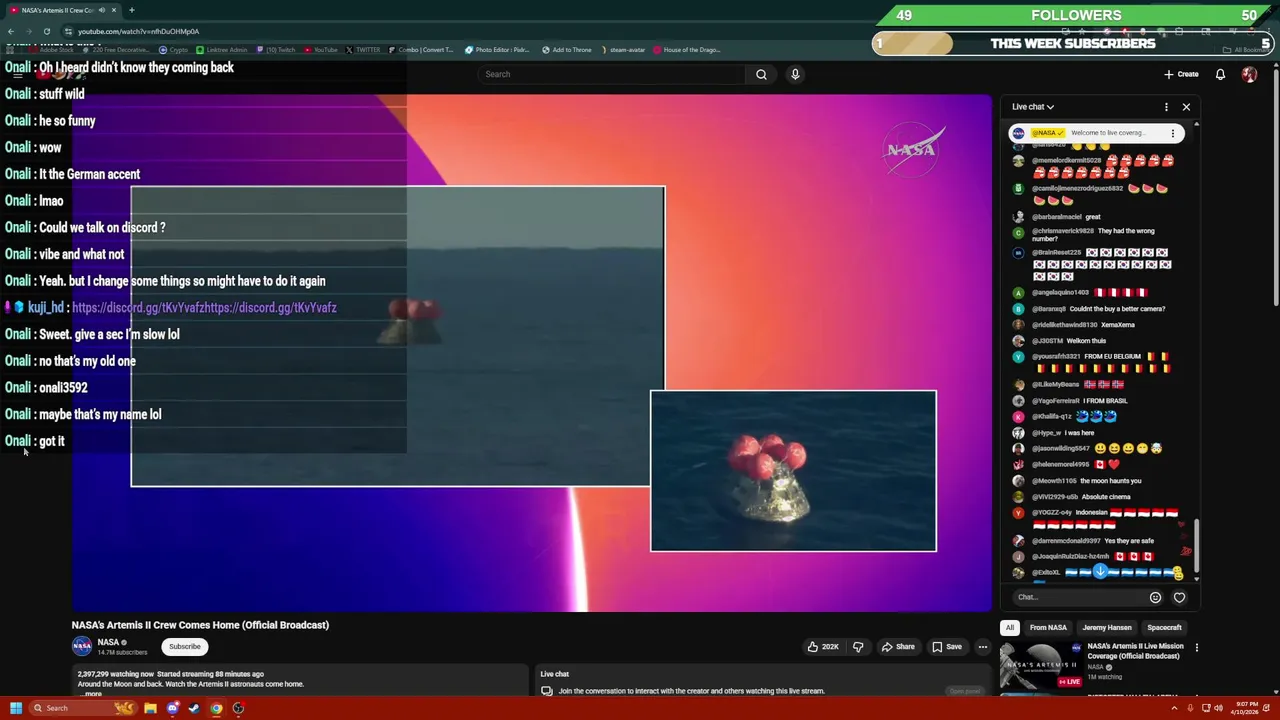Open the notifications bell
The width and height of the screenshot is (1280, 720).
point(1220,74)
